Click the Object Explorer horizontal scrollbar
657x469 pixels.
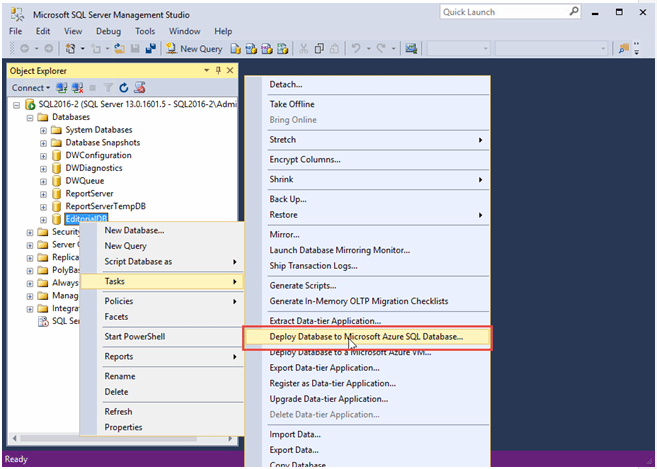click(x=122, y=439)
